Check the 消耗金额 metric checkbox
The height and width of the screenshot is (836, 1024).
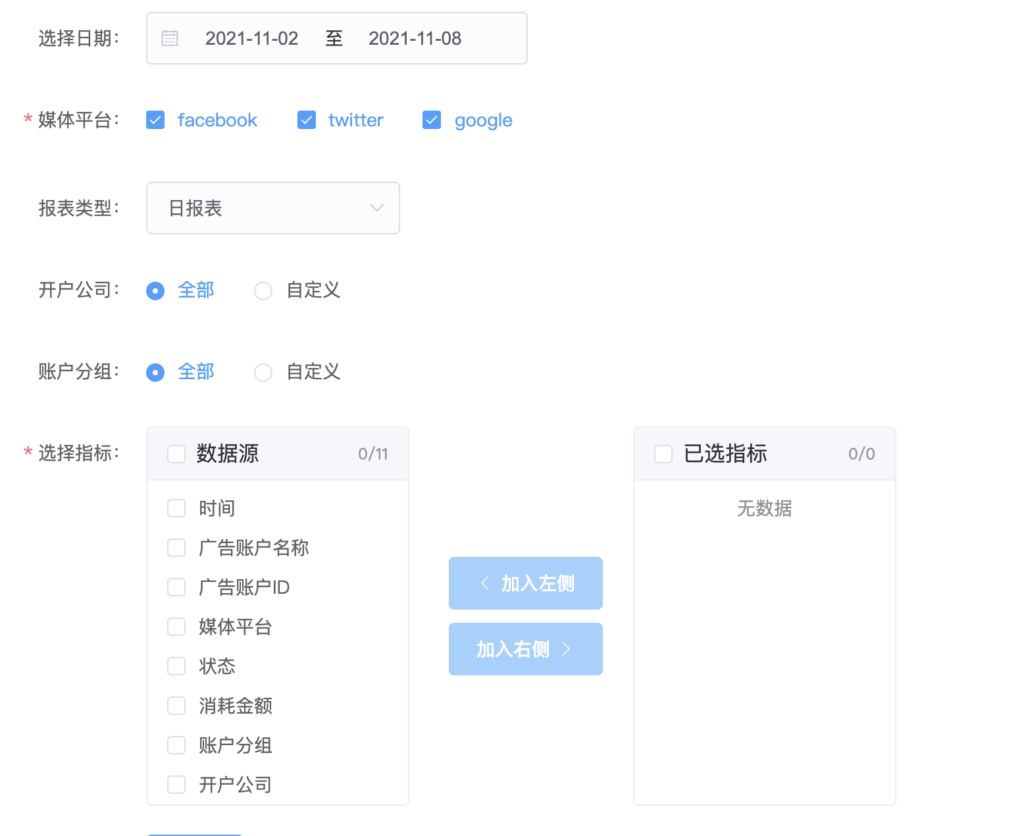[x=177, y=705]
